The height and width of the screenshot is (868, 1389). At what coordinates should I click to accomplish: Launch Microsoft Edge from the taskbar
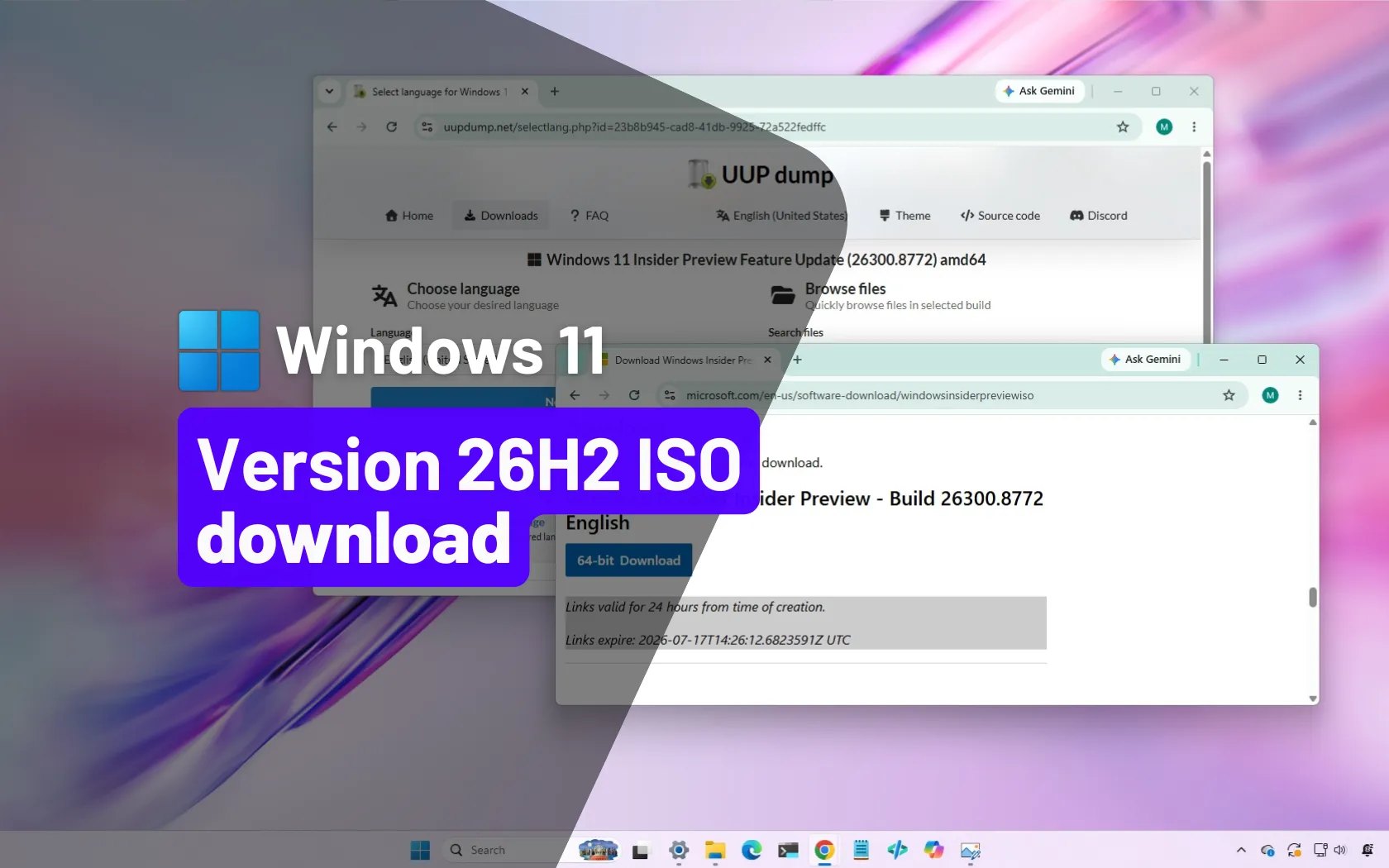point(752,850)
